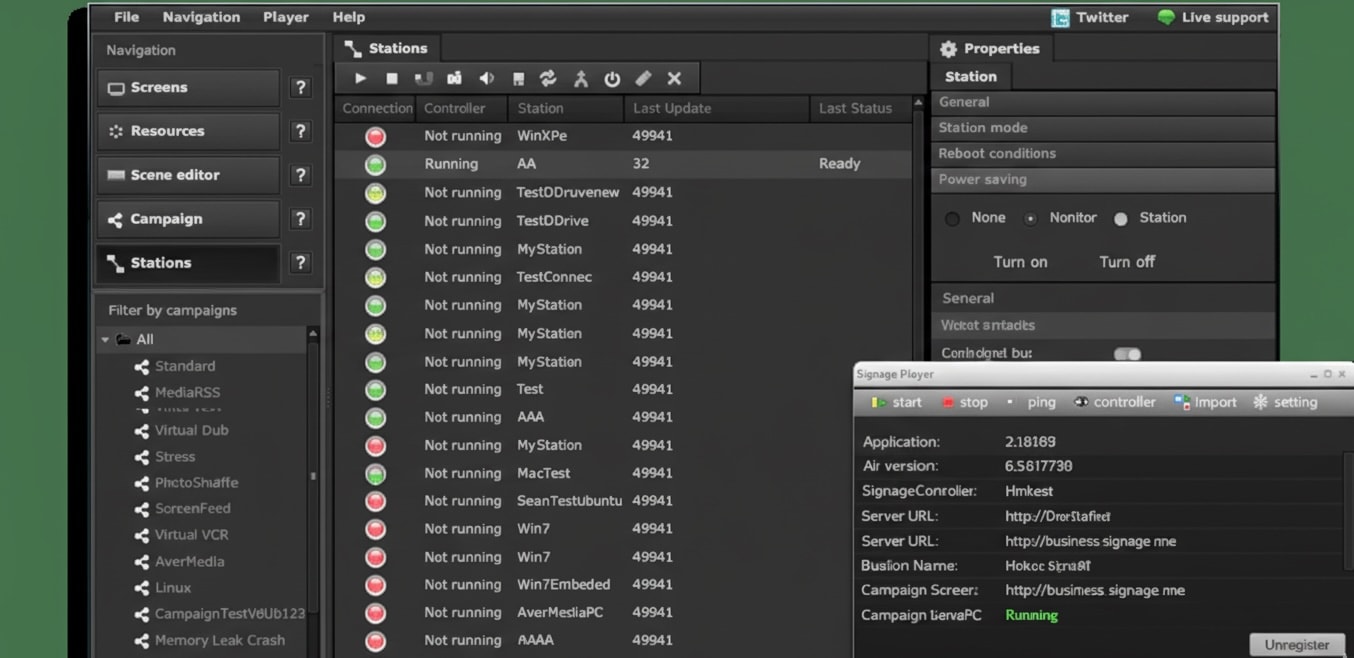Screen dimensions: 1354x658
Task: Click the green connection light of station AA
Action: point(376,164)
